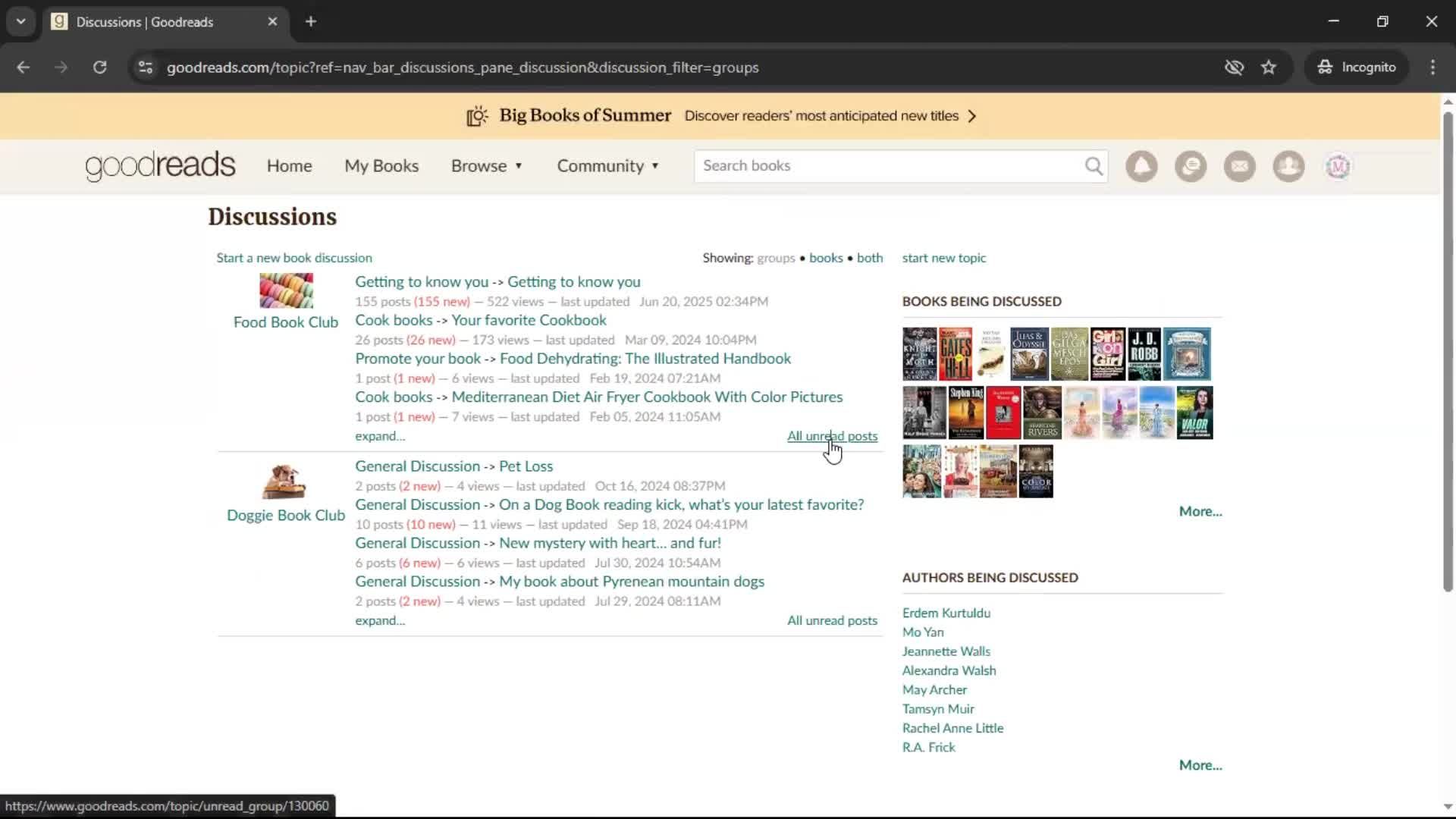The image size is (1456, 819).
Task: Expand the Food Book Club topics list
Action: (380, 437)
